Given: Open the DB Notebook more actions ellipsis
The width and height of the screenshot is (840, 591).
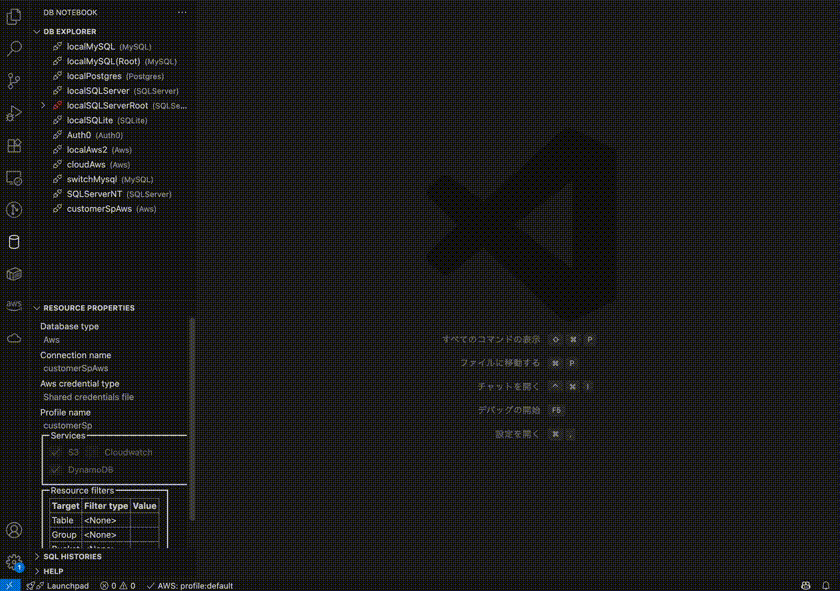Looking at the screenshot, I should pyautogui.click(x=182, y=12).
